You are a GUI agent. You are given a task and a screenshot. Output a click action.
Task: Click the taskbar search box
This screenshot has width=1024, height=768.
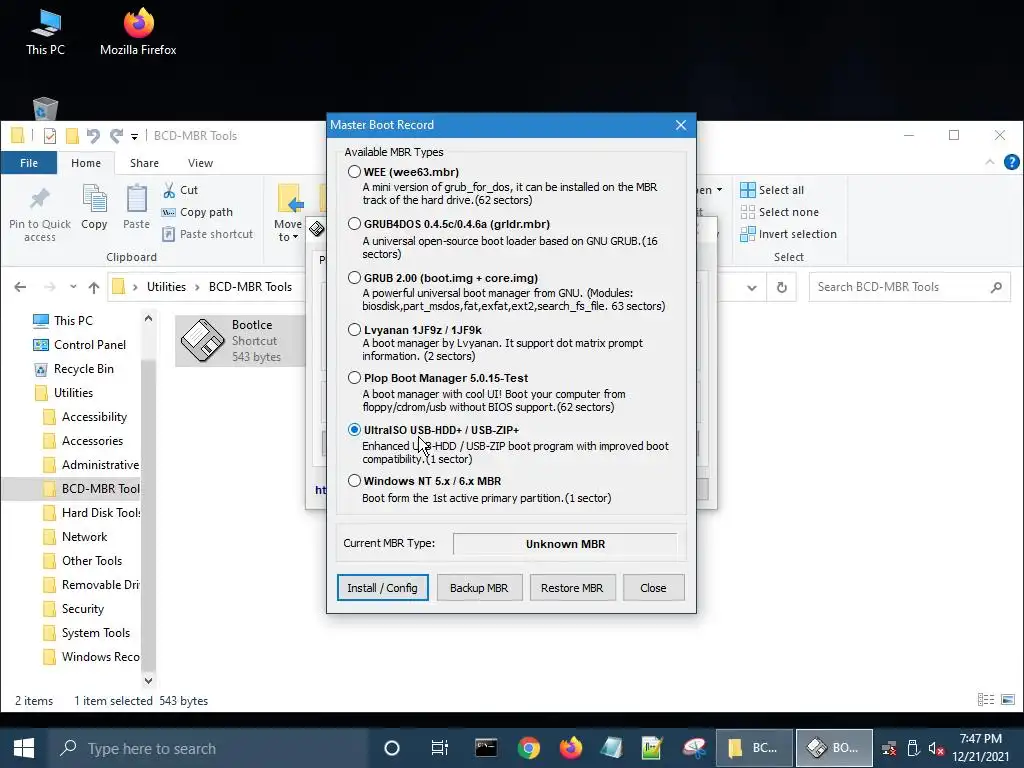coord(210,748)
